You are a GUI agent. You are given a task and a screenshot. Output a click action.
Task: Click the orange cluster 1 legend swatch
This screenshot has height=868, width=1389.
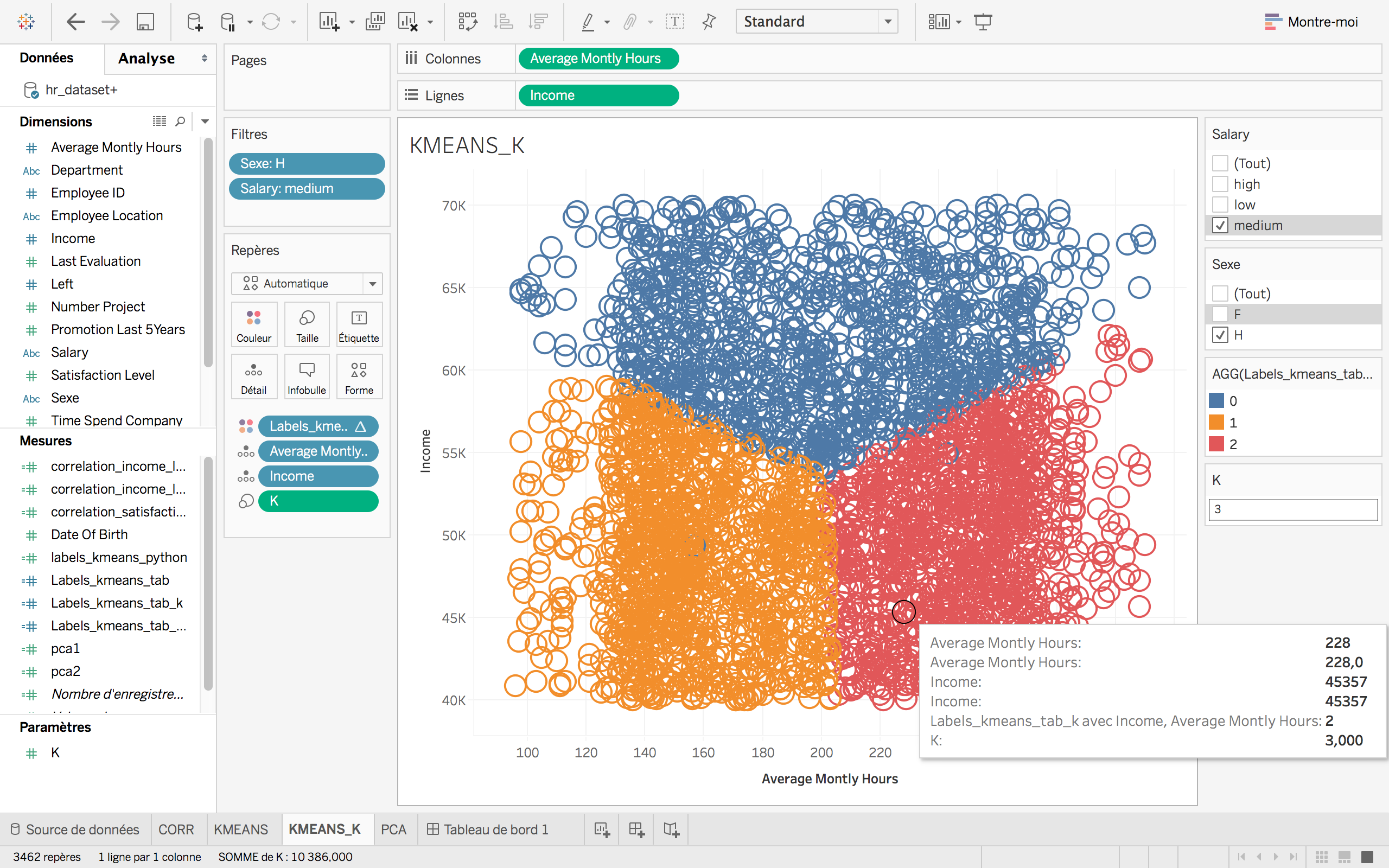(1216, 423)
